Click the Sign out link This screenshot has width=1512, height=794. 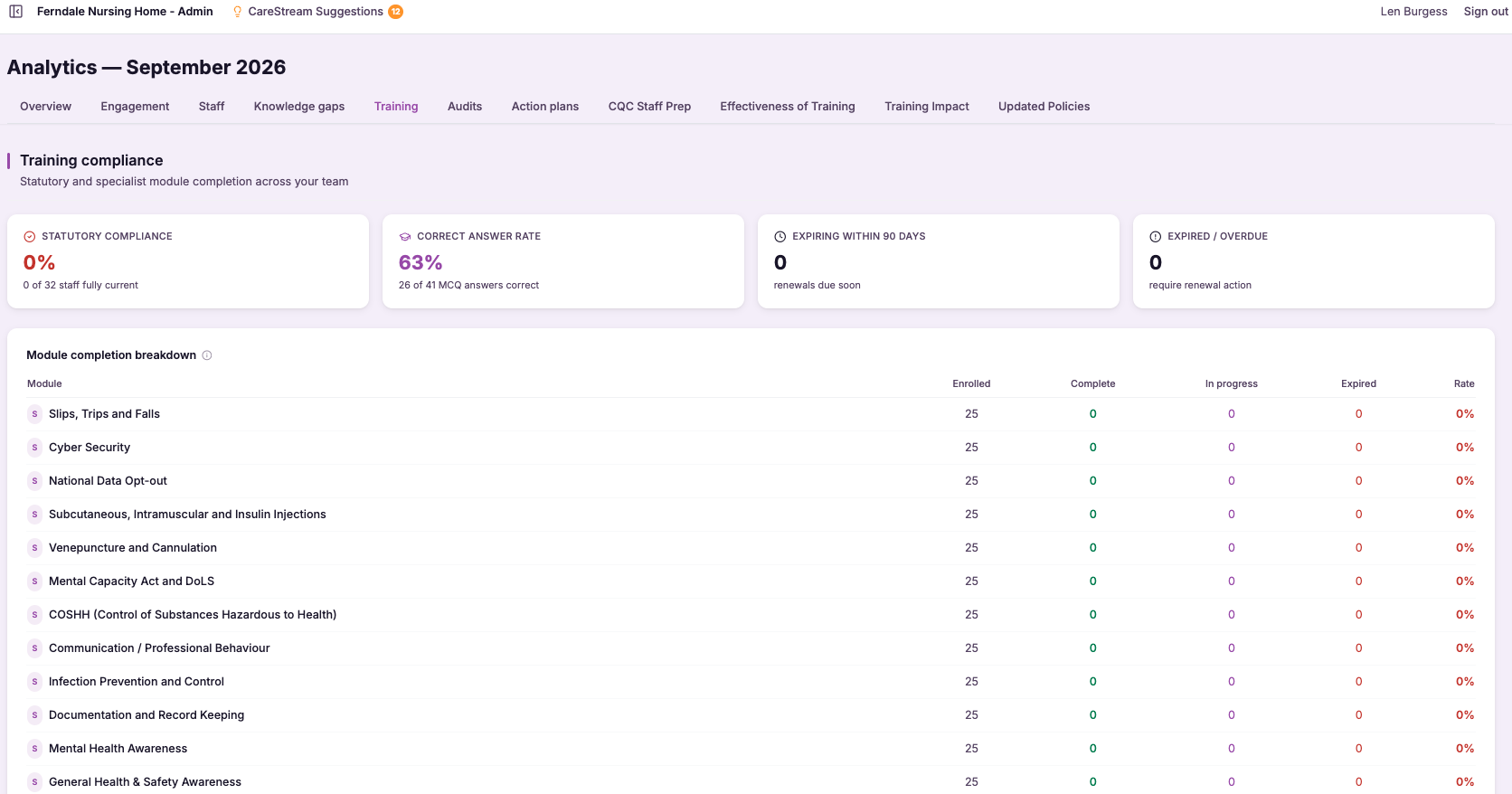(x=1486, y=12)
